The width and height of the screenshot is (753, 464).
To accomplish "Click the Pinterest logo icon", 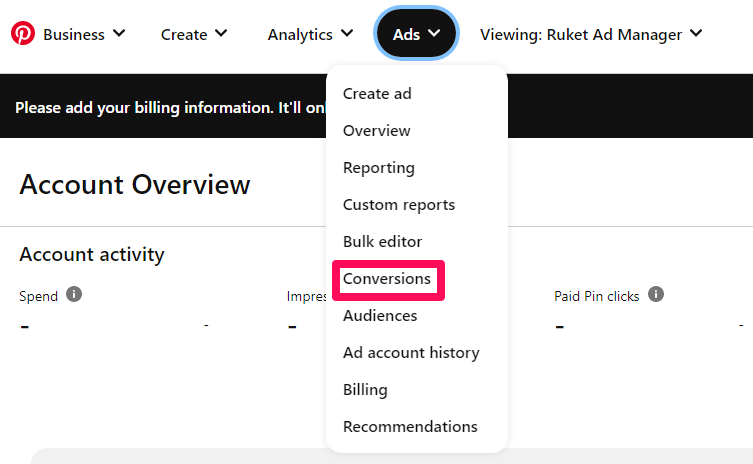I will pyautogui.click(x=23, y=33).
